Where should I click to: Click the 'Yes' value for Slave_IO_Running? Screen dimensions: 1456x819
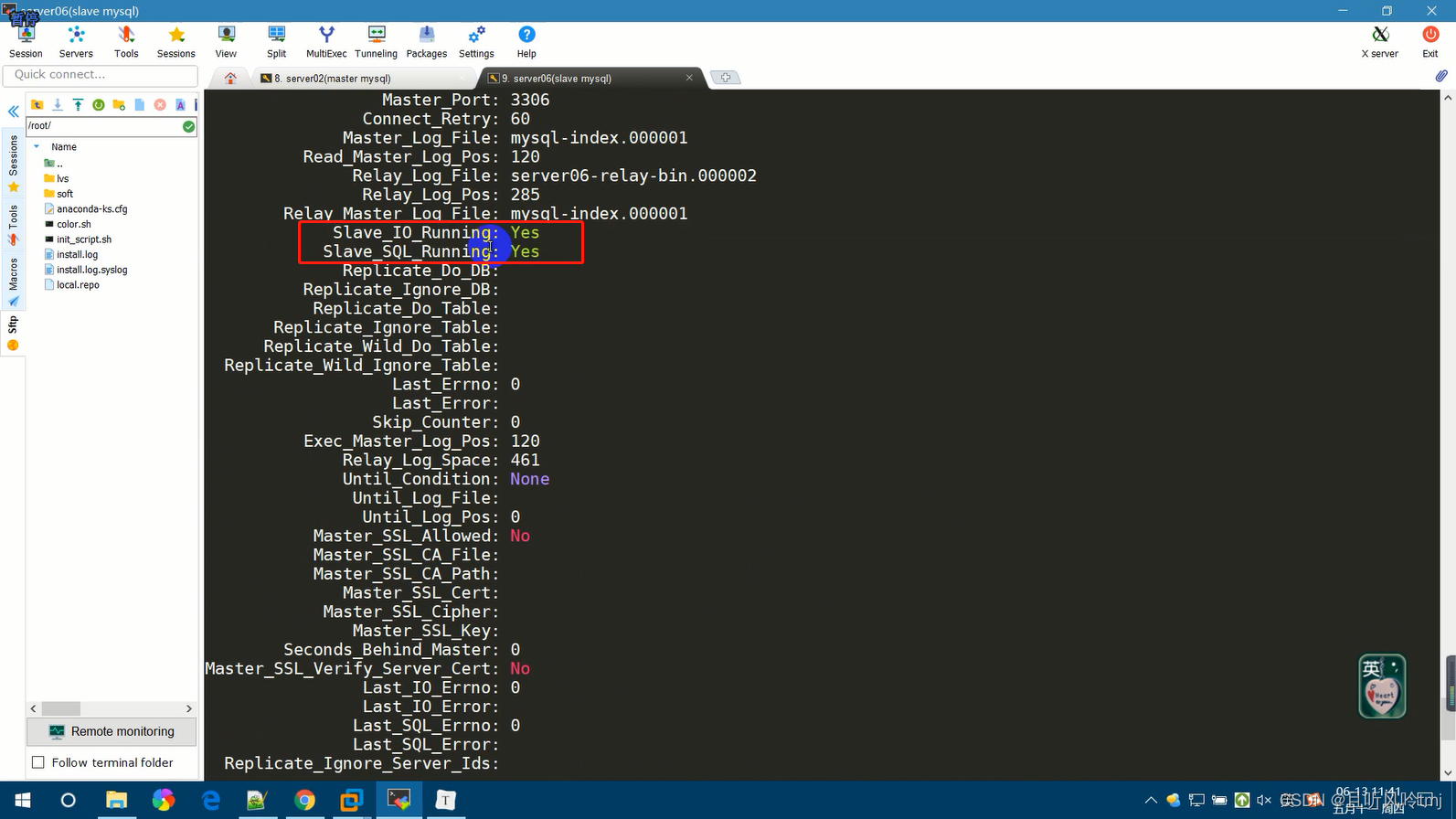pyautogui.click(x=525, y=233)
